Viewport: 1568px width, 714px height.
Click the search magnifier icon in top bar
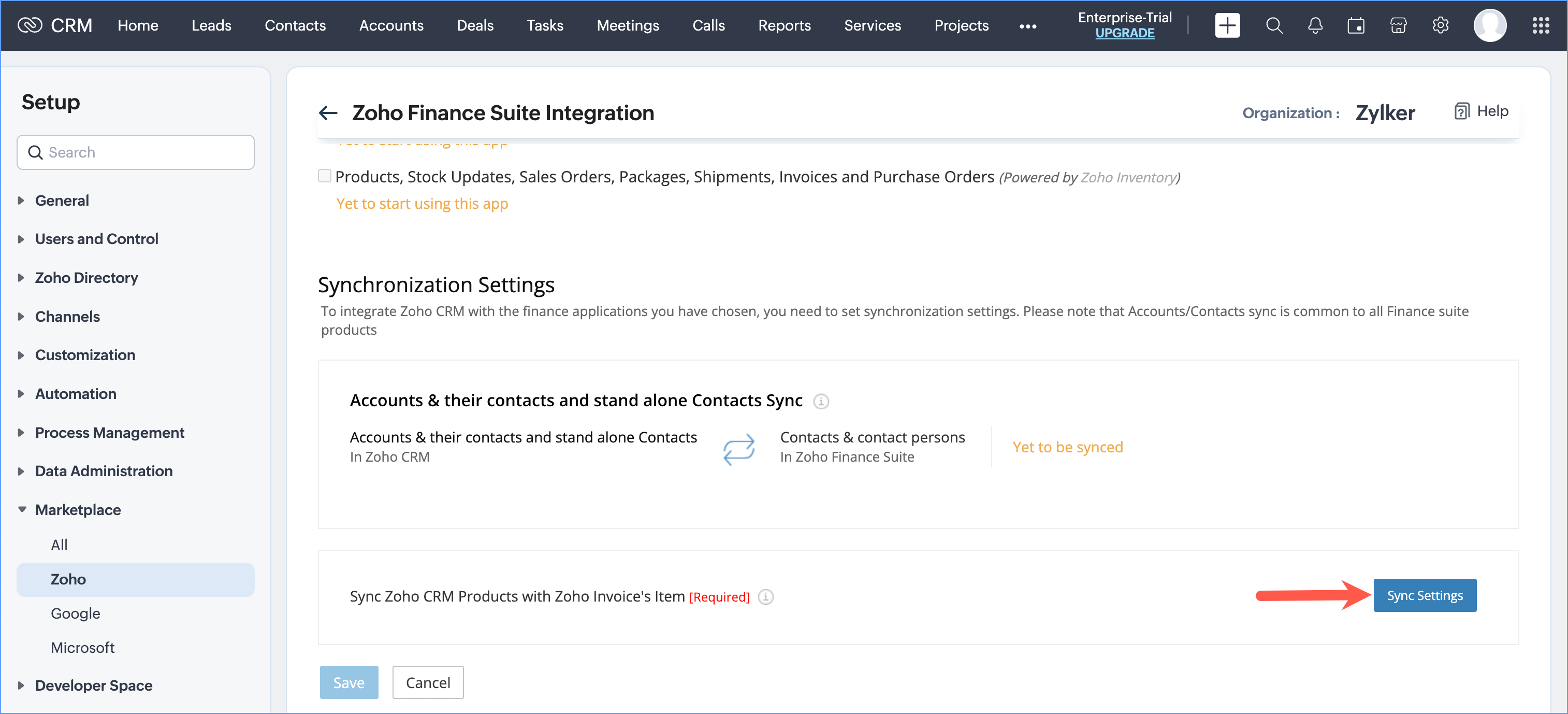click(1274, 25)
